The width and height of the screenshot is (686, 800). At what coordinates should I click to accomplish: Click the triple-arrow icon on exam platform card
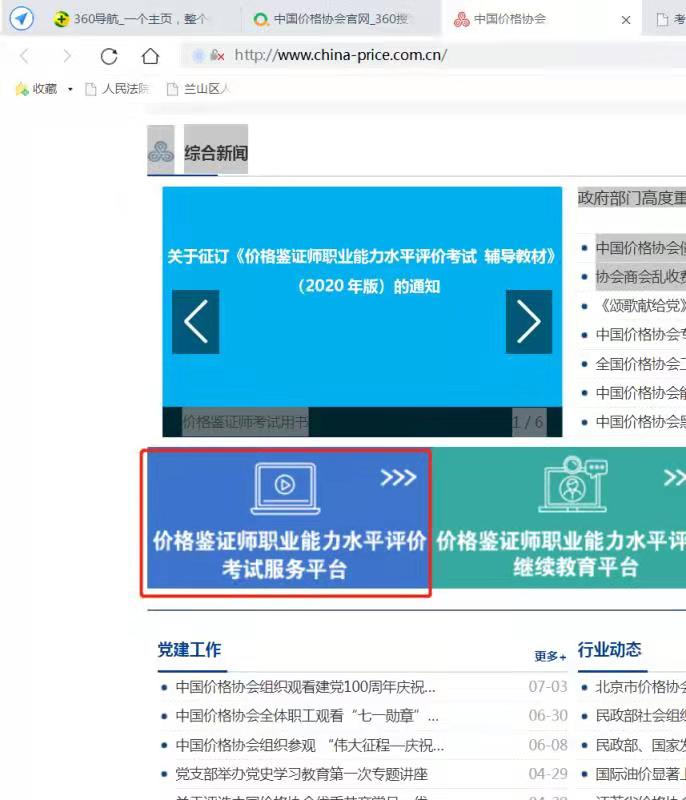point(398,478)
